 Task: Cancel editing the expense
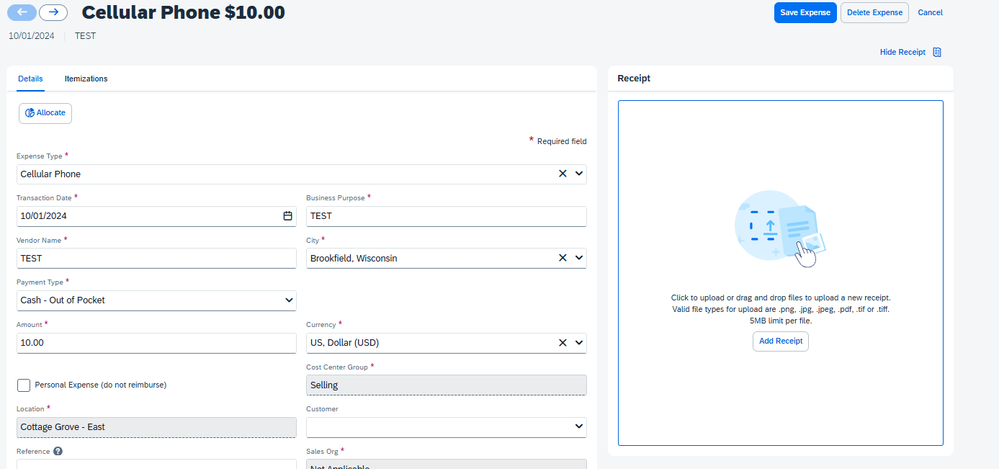point(930,13)
